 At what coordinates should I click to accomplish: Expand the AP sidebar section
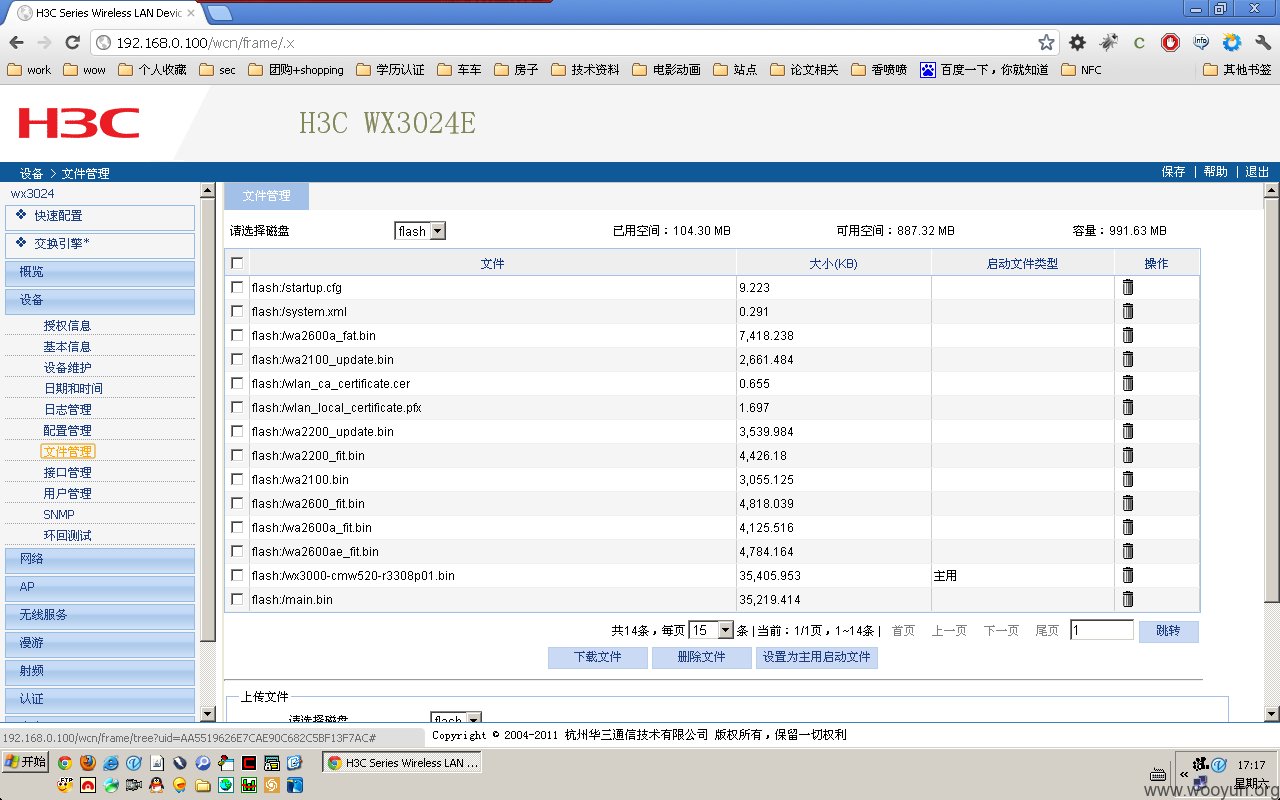[100, 587]
